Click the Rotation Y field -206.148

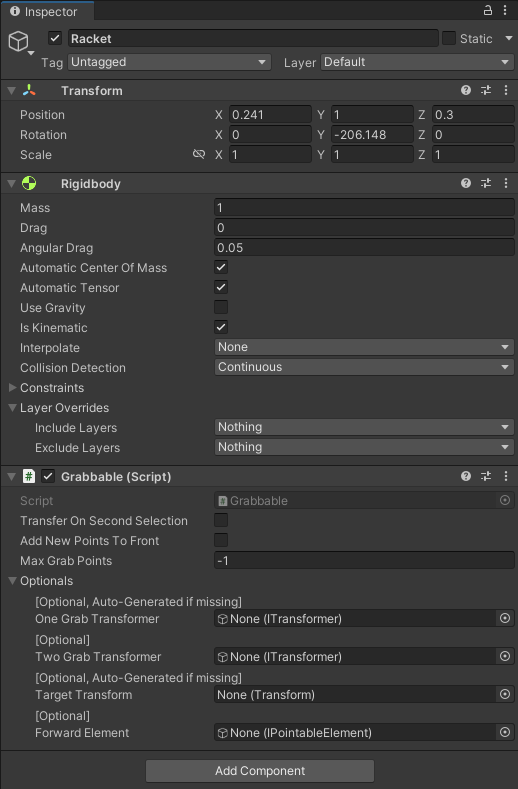point(372,134)
